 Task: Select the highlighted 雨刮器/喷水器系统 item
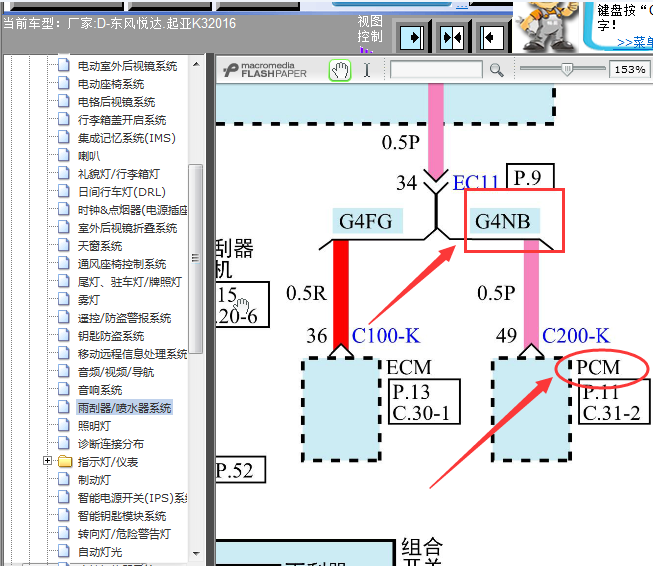[124, 408]
